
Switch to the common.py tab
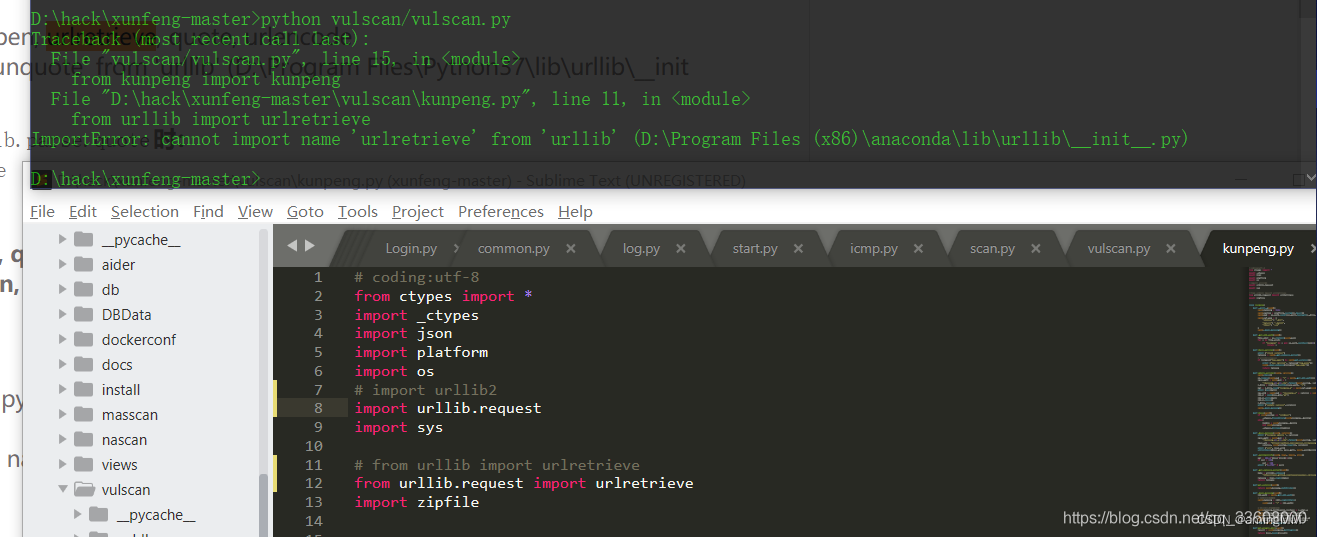(x=513, y=248)
